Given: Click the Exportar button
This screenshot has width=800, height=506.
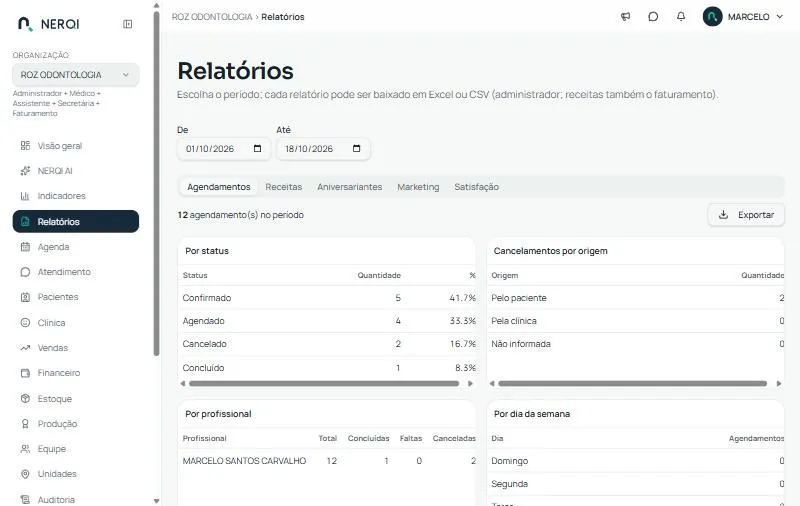Looking at the screenshot, I should click(746, 215).
